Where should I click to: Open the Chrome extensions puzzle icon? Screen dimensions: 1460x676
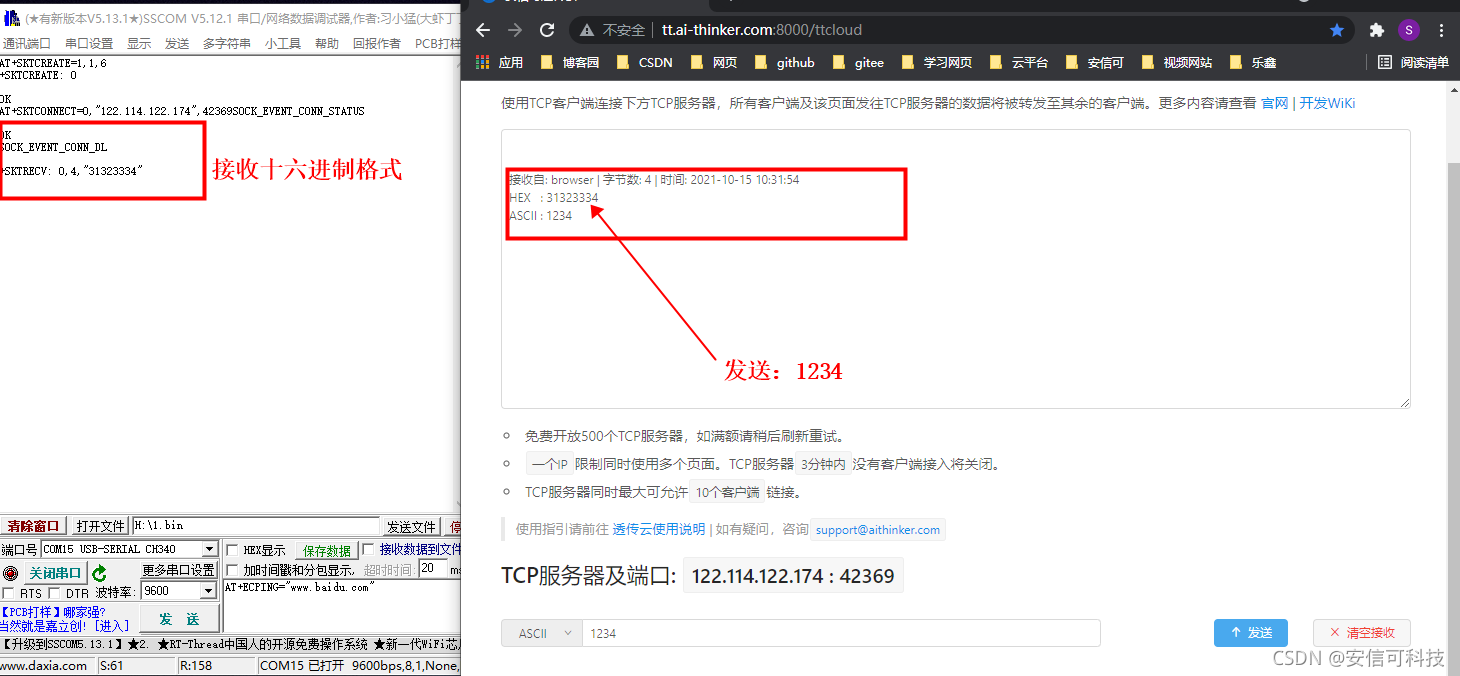(x=1377, y=30)
